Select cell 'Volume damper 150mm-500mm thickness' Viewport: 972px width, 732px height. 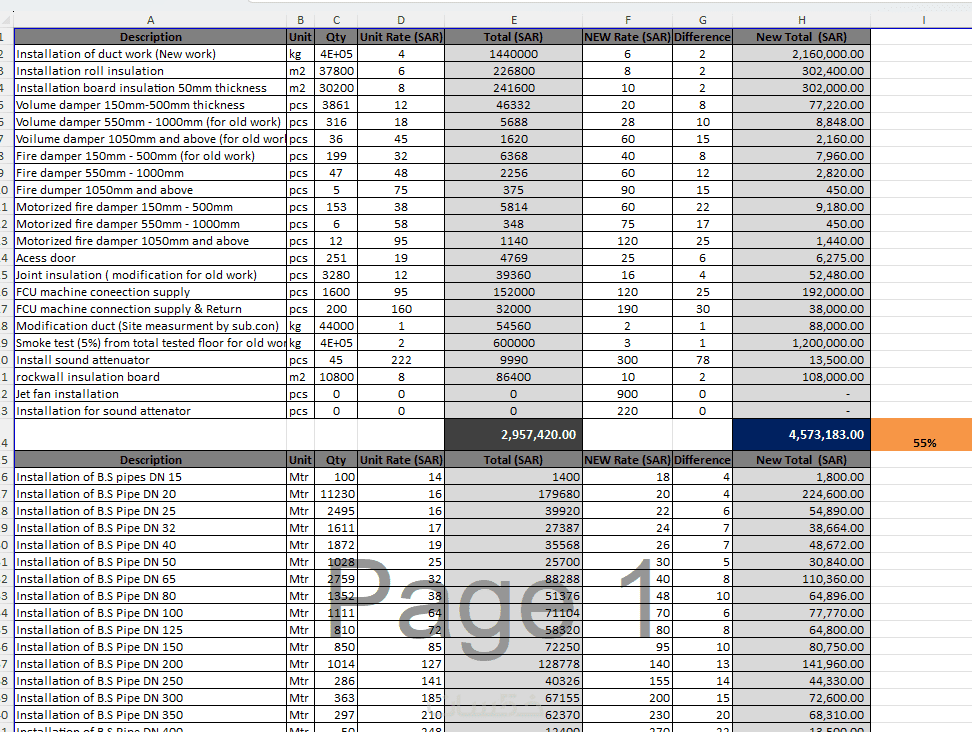(151, 105)
